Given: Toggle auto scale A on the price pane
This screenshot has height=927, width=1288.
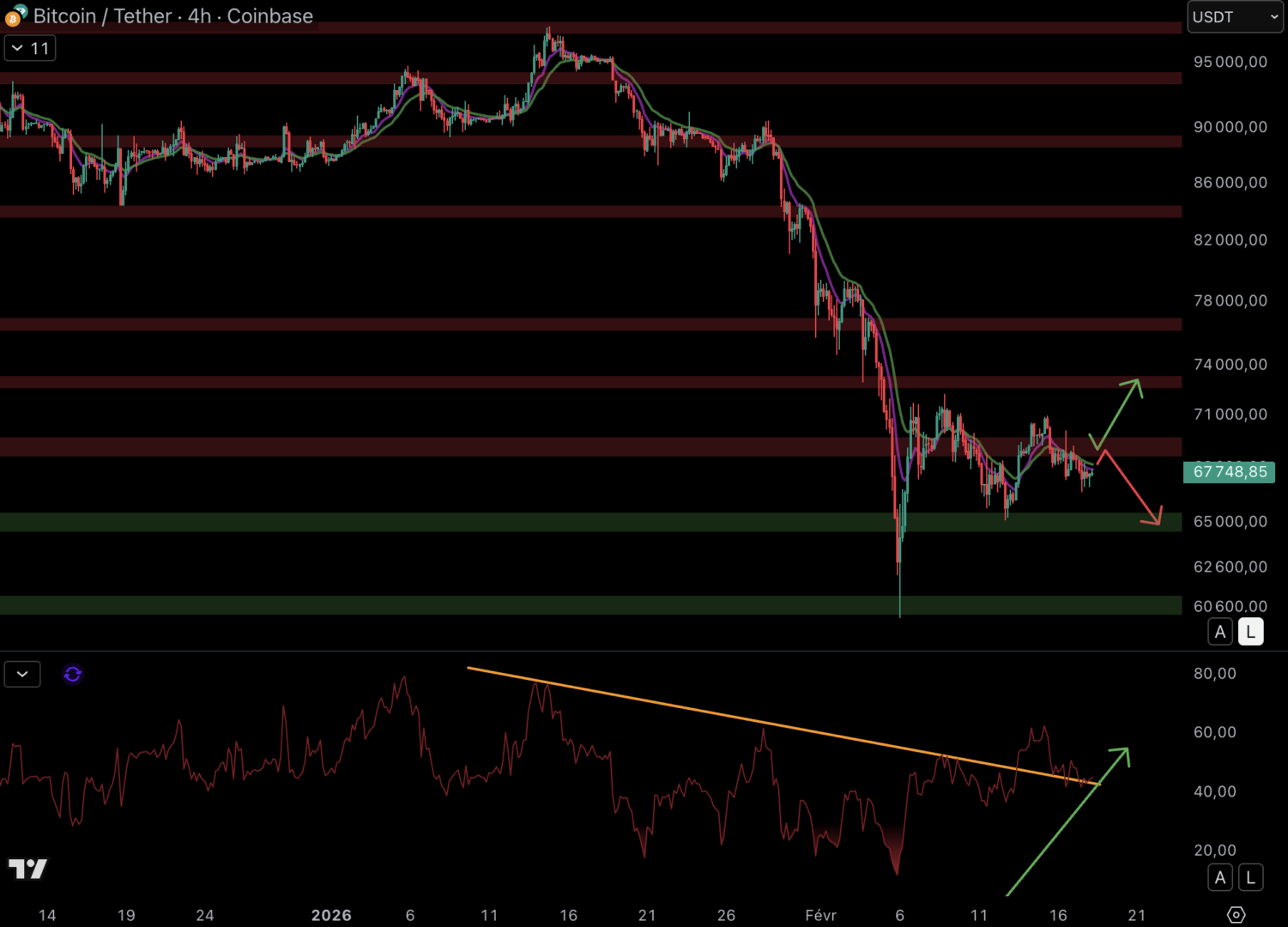Looking at the screenshot, I should point(1220,633).
